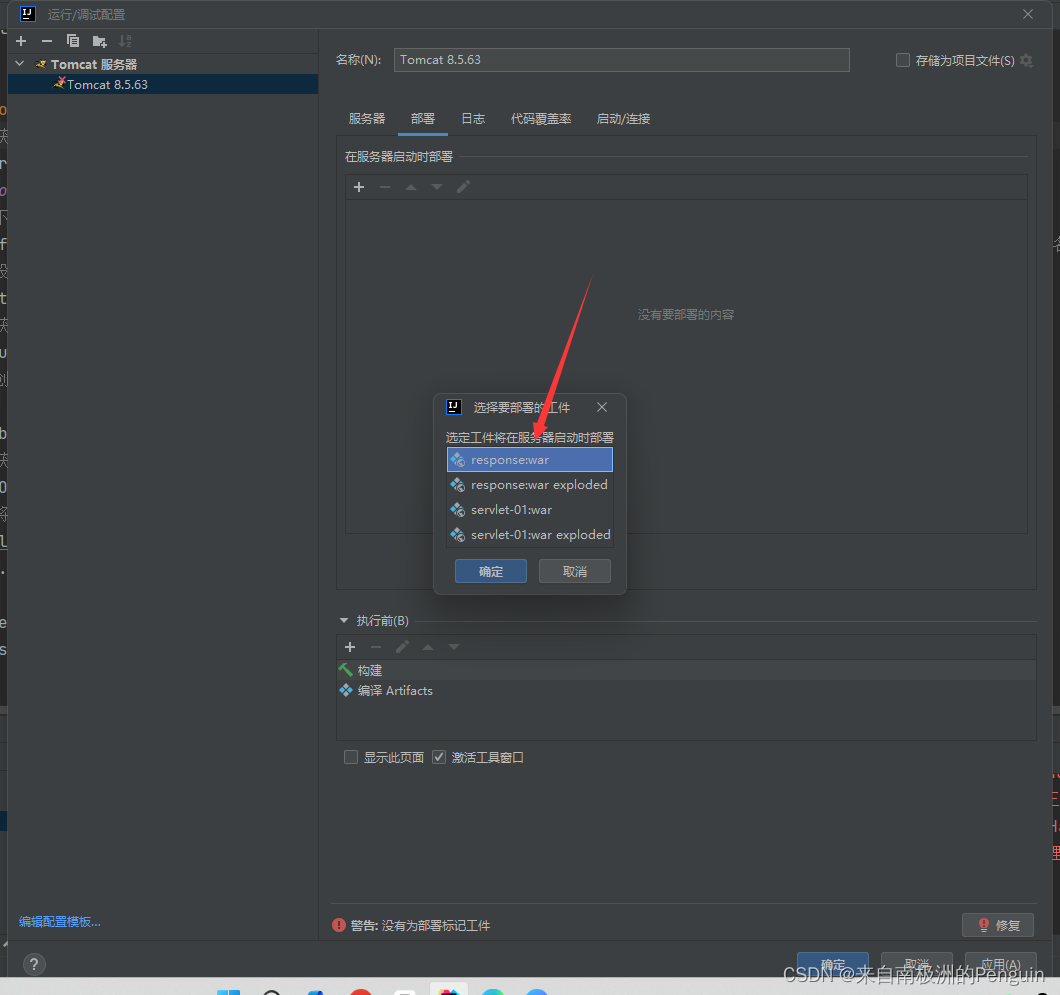The width and height of the screenshot is (1060, 995).
Task: Select the 构建 before-launch task
Action: tap(686, 671)
